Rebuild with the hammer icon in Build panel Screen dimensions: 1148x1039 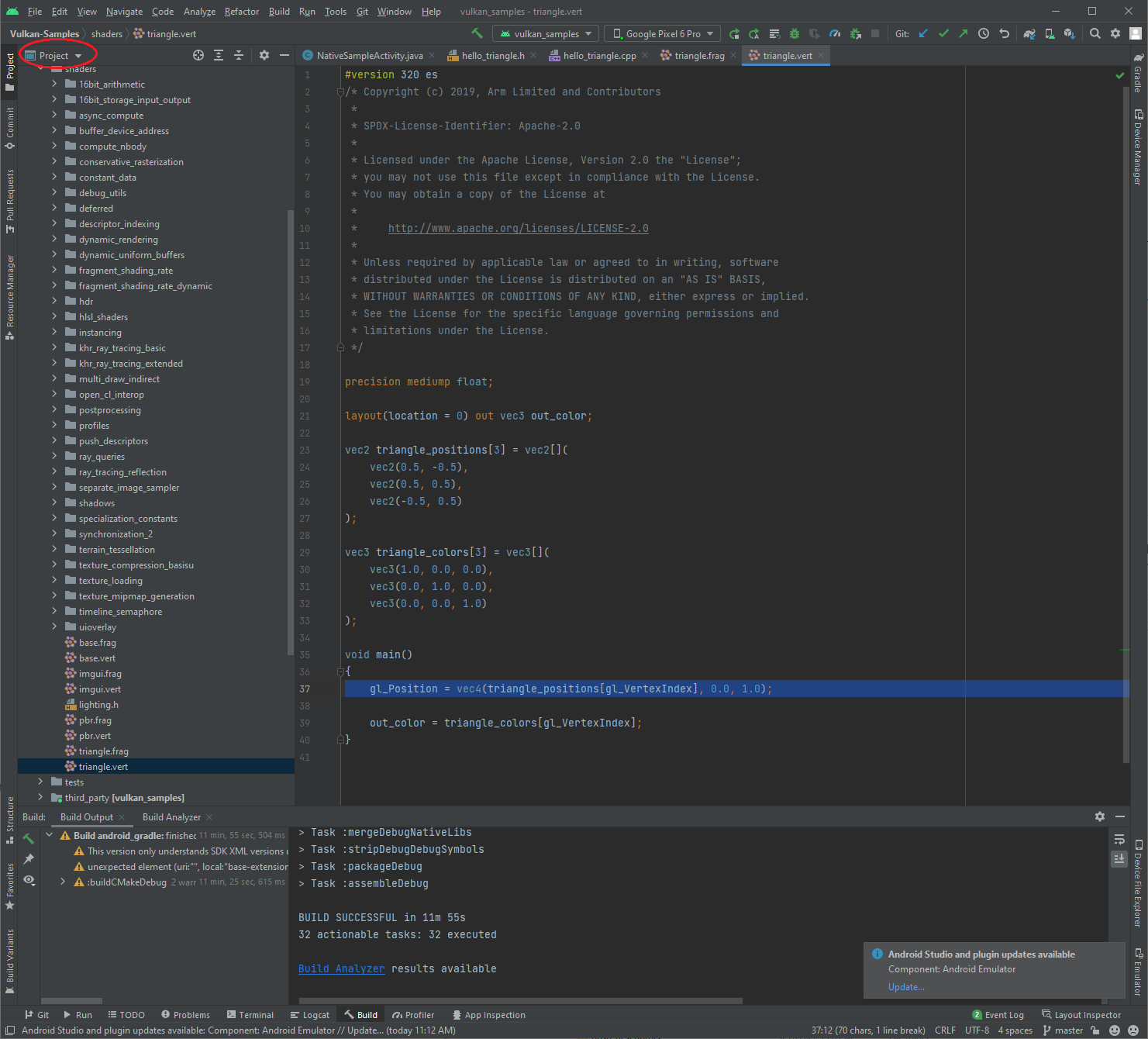[x=28, y=838]
